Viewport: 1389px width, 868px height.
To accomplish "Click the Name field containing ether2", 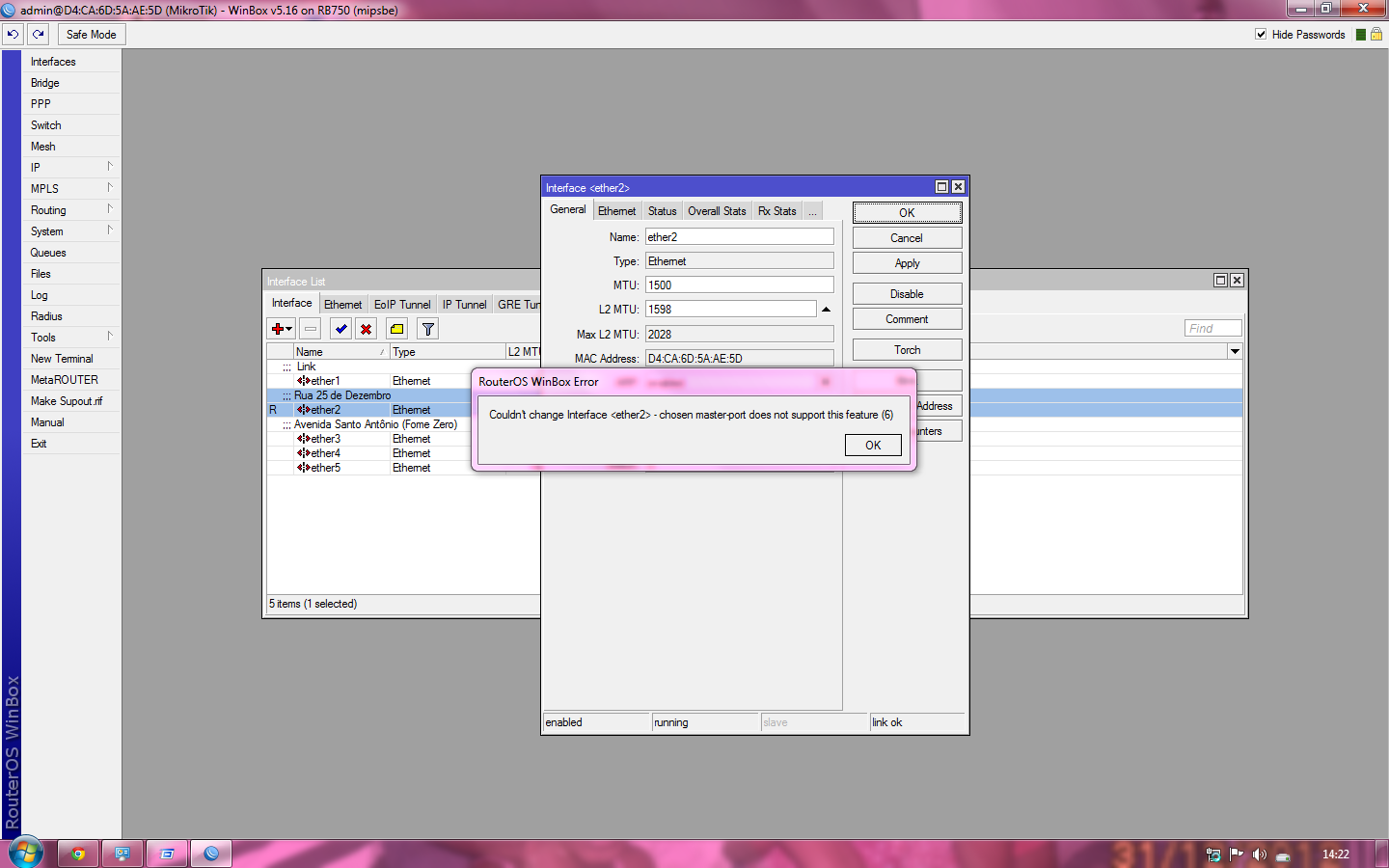I will (x=739, y=237).
